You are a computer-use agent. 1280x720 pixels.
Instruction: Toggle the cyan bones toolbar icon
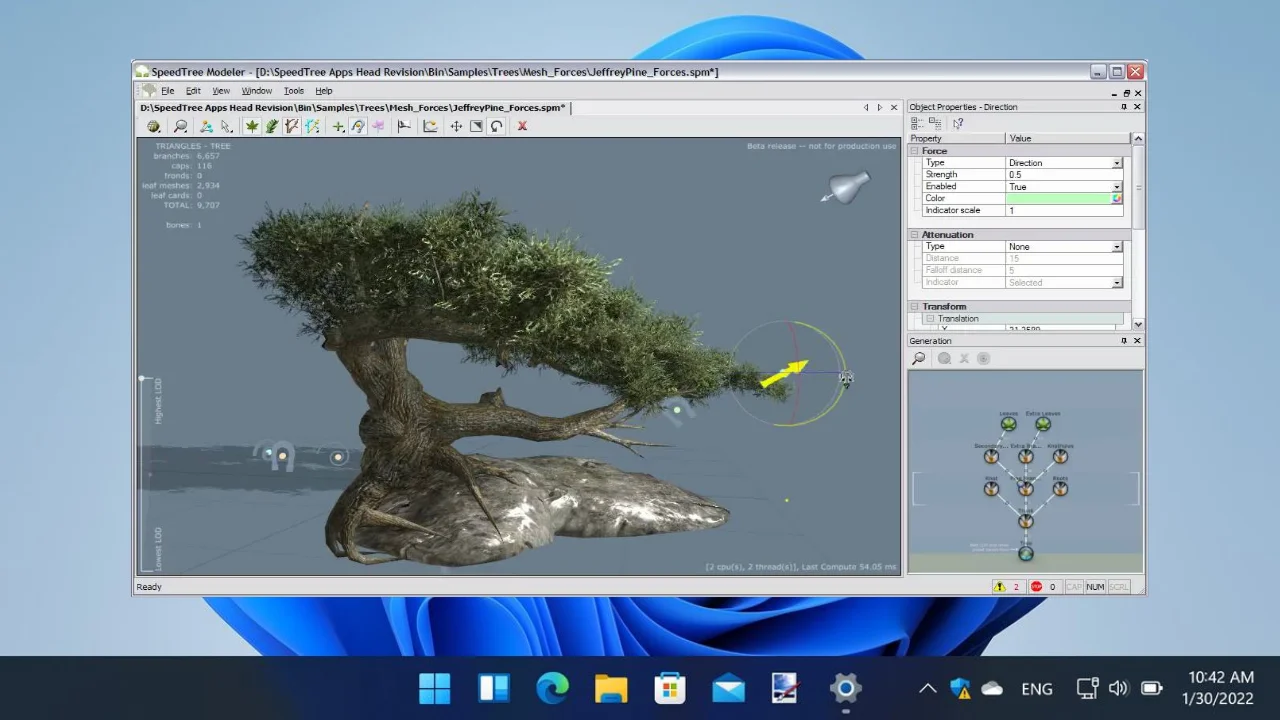312,126
